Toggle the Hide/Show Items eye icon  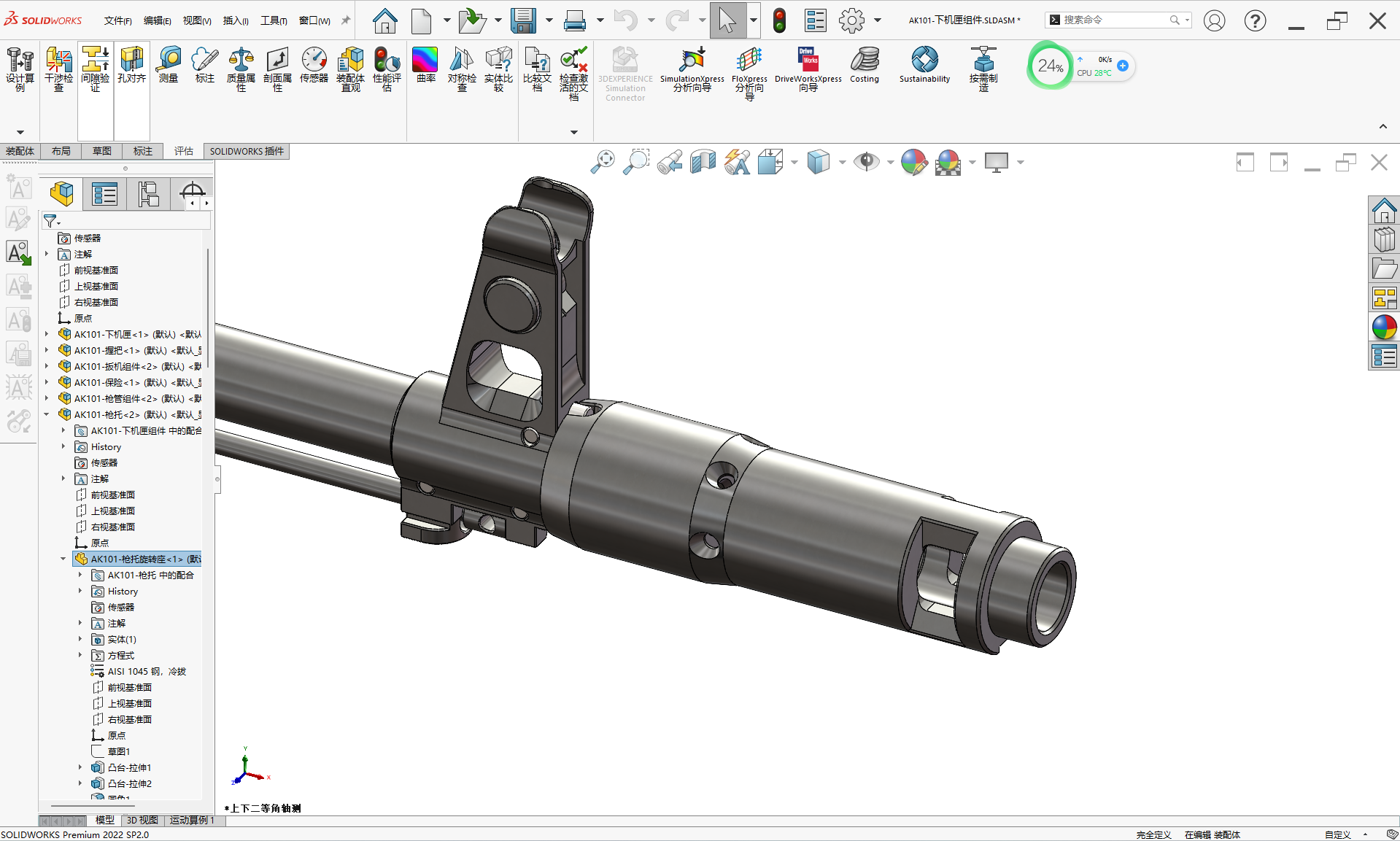(866, 162)
